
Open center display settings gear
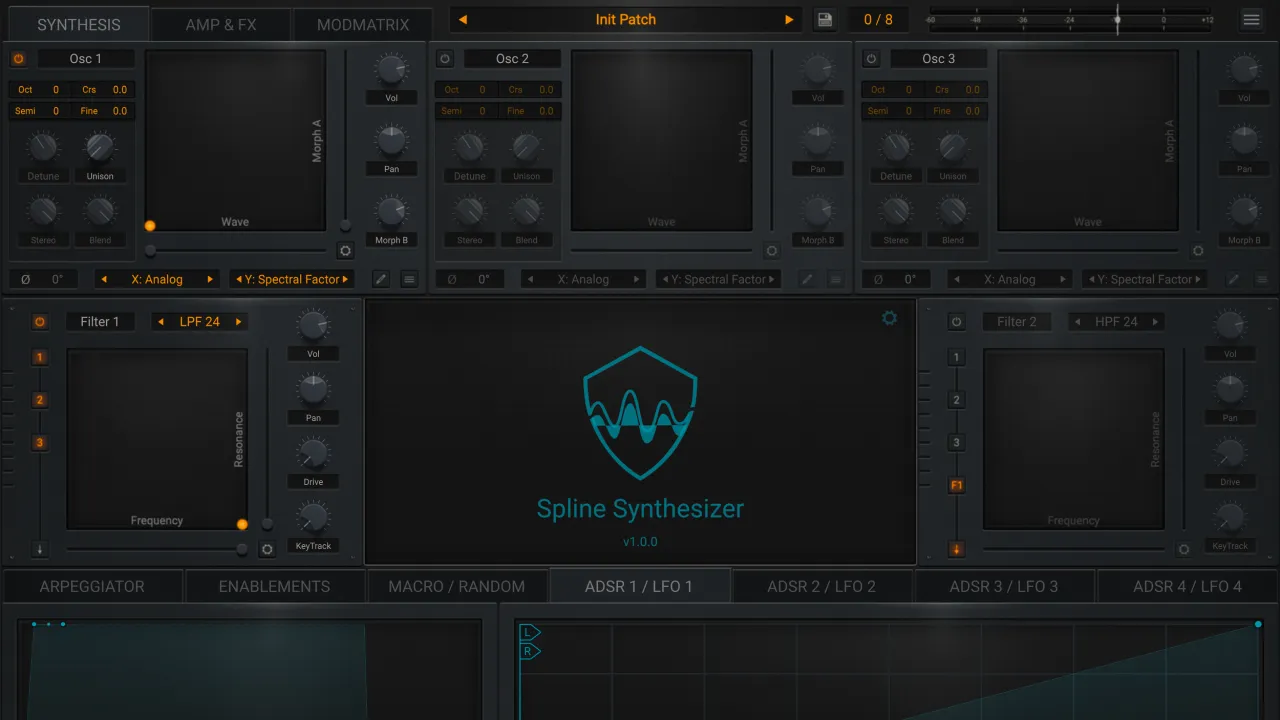(889, 318)
